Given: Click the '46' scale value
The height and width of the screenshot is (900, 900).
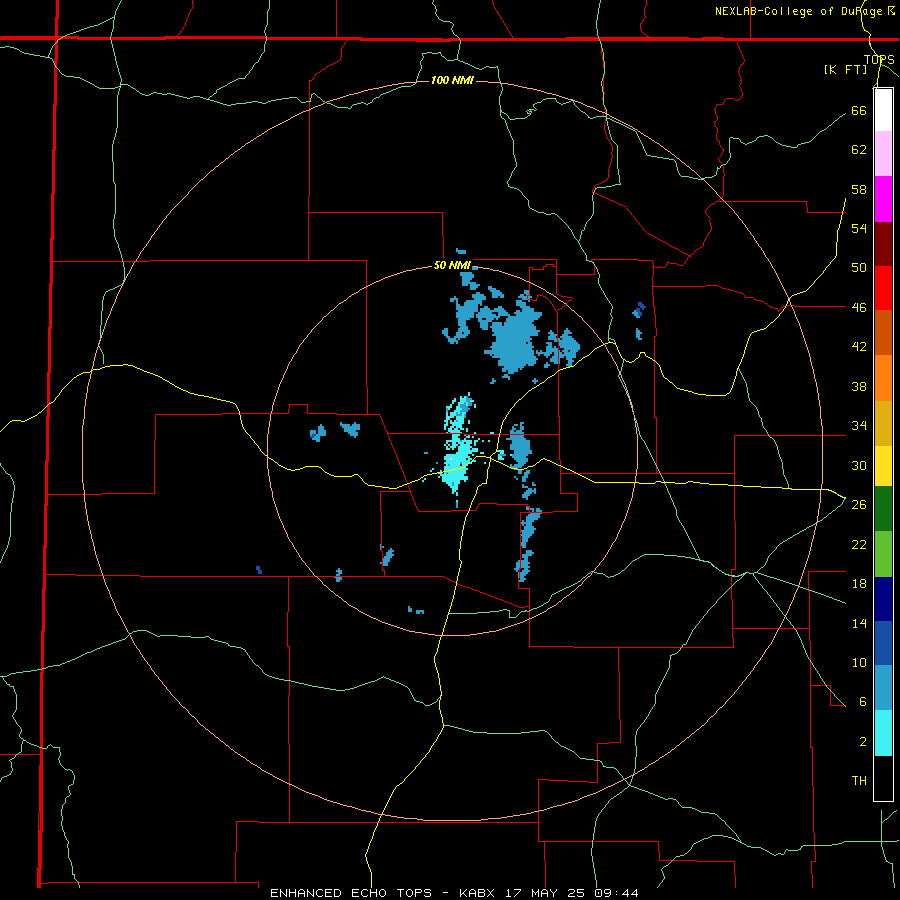Looking at the screenshot, I should coord(859,308).
